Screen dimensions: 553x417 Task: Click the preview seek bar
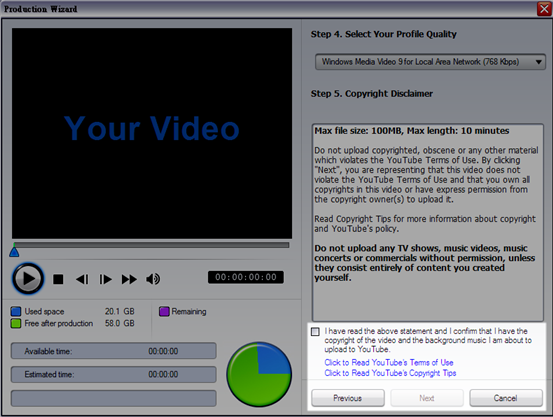point(151,245)
